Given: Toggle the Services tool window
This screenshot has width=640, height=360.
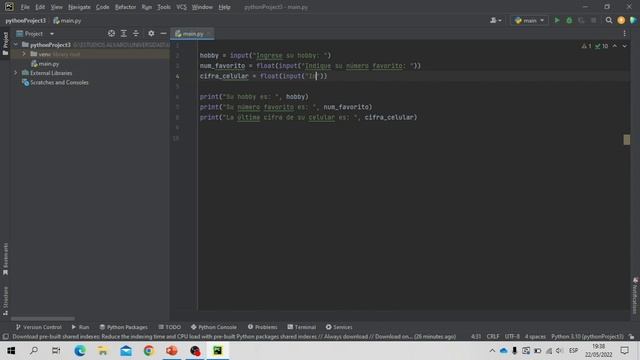Looking at the screenshot, I should point(339,327).
